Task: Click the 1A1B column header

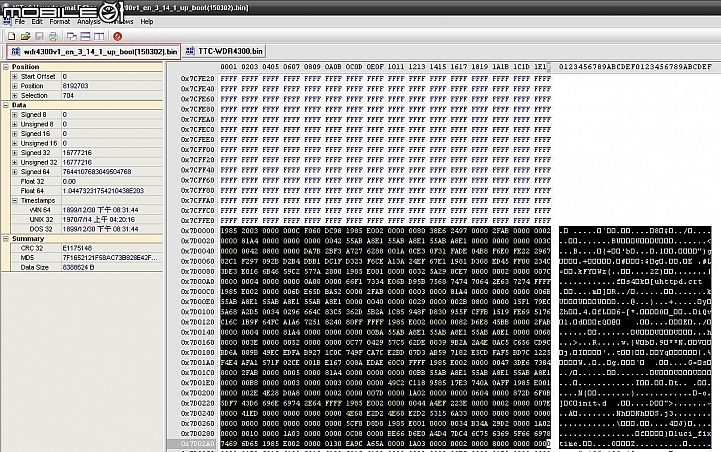Action: (501, 67)
